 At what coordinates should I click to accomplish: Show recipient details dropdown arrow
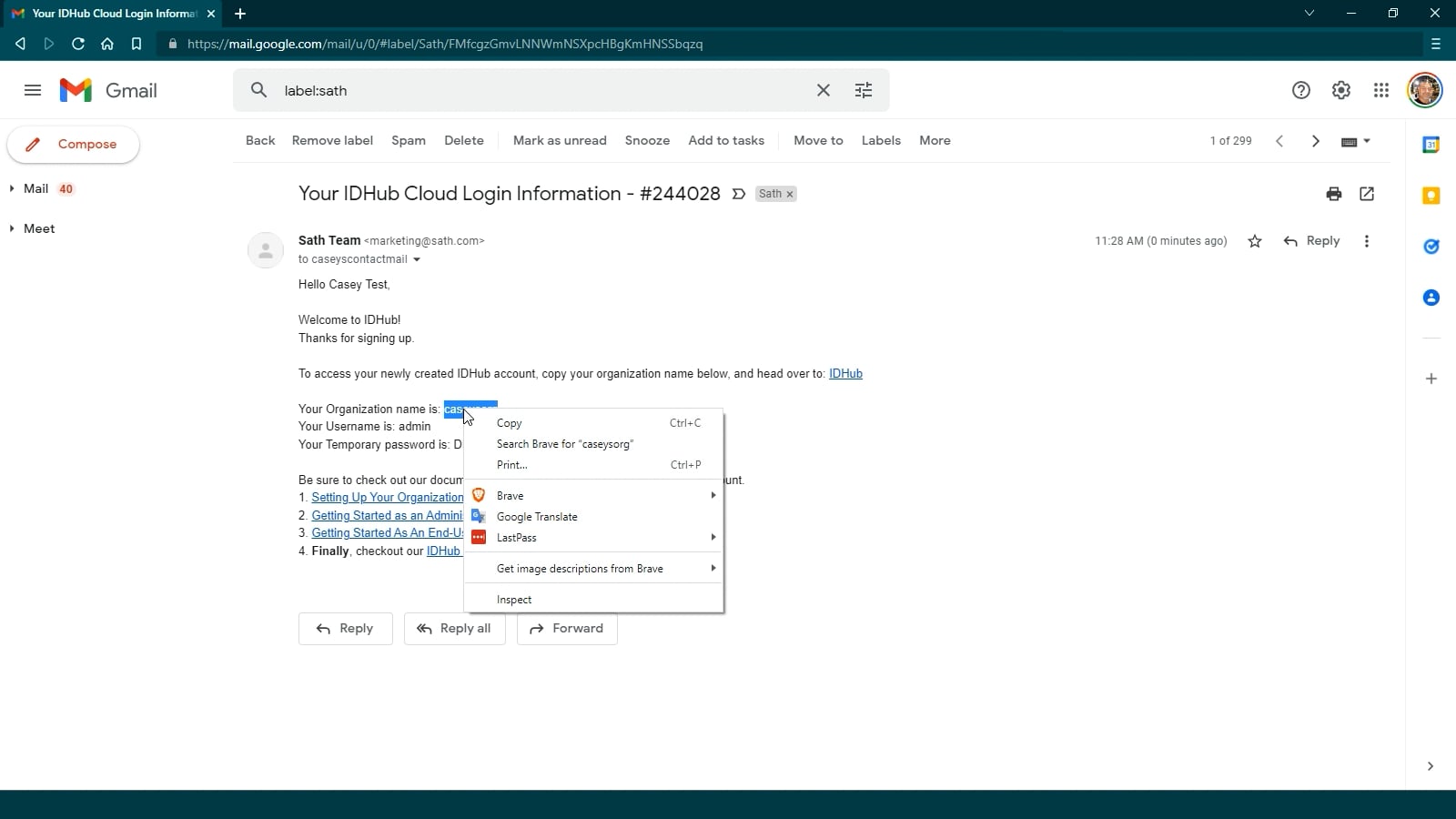417,260
